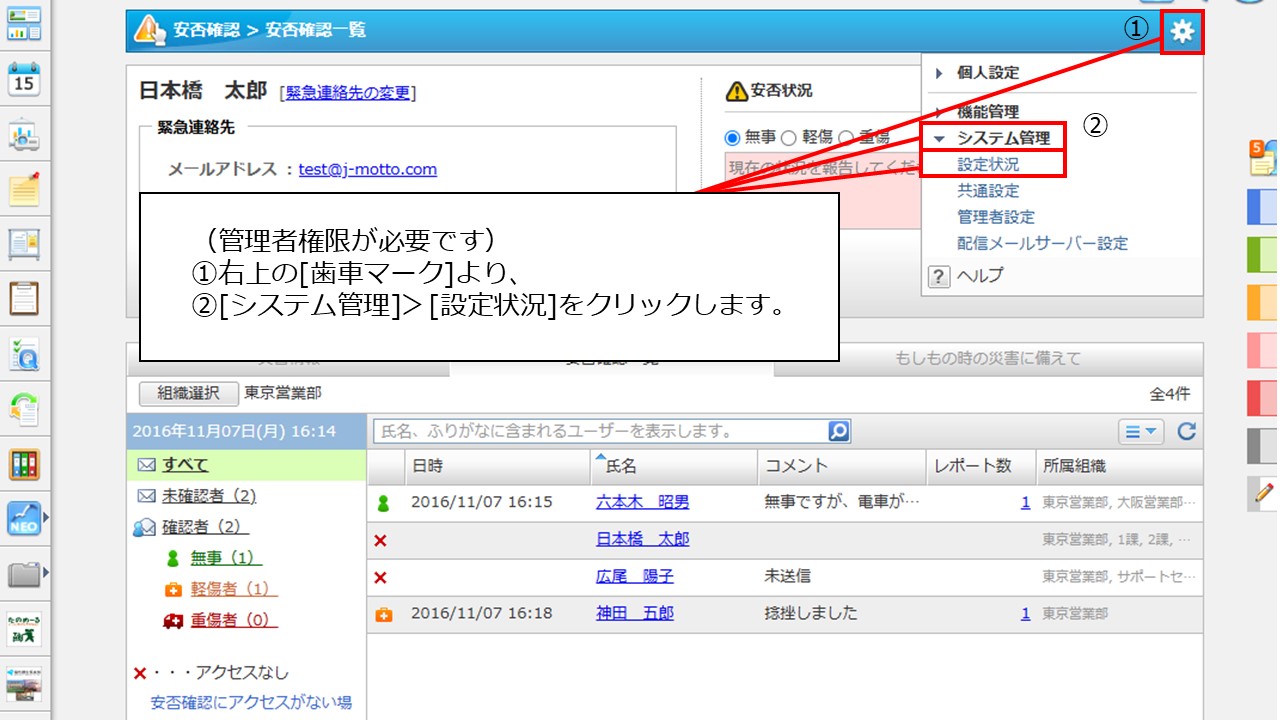Click the 組織選択 button
Image resolution: width=1280 pixels, height=720 pixels.
188,393
